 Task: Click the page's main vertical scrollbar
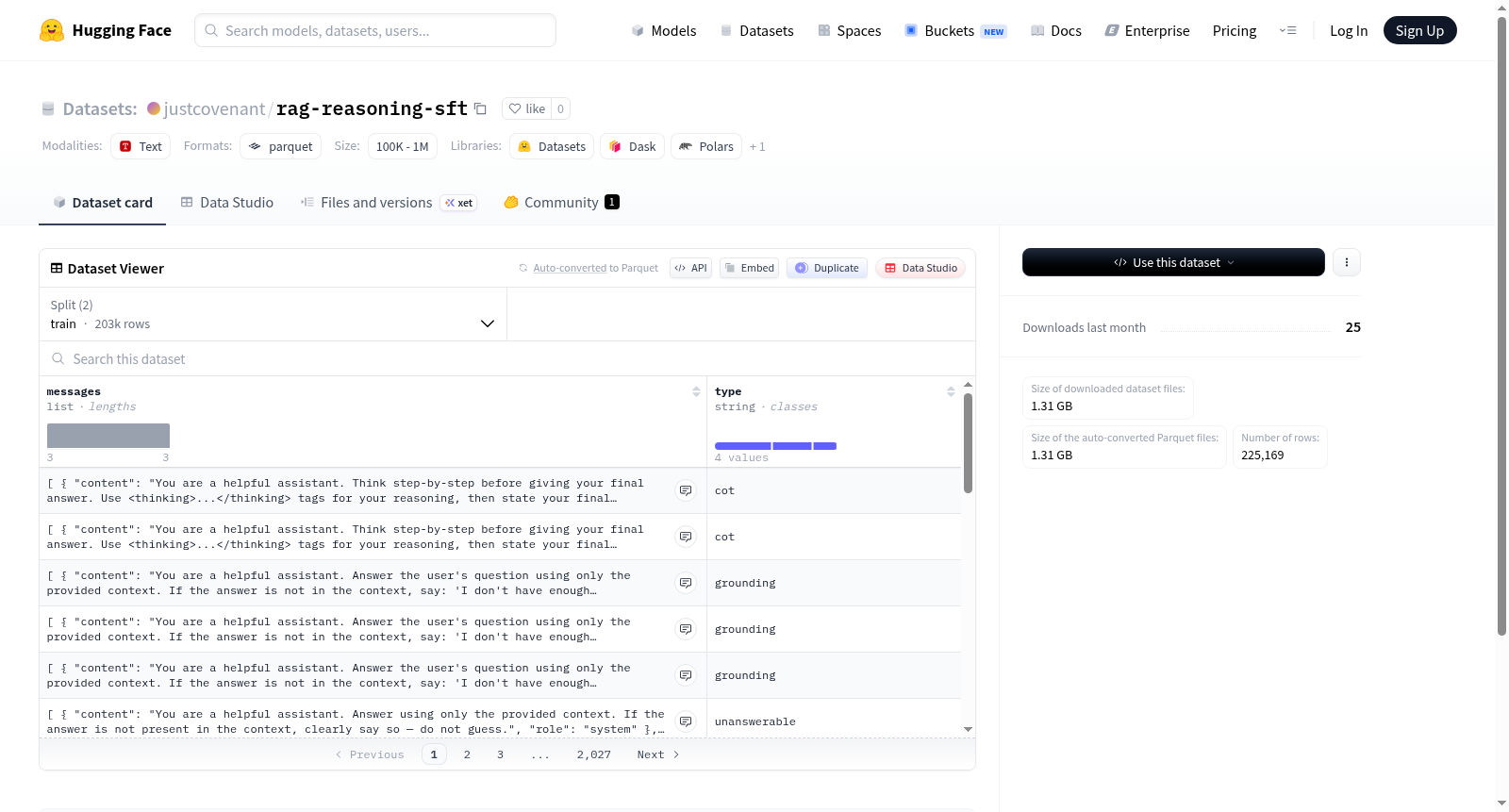1501,325
